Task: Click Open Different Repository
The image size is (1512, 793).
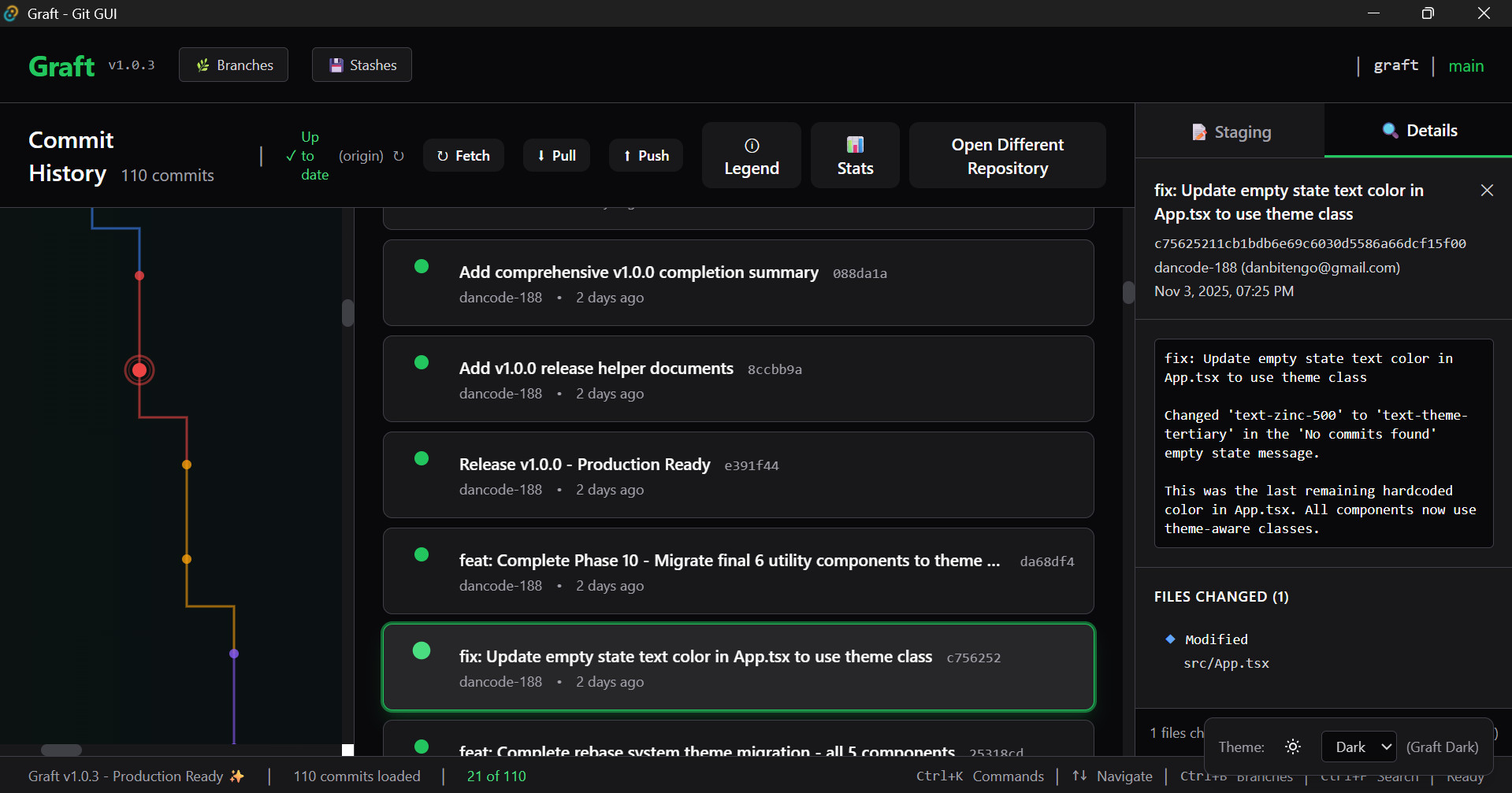Action: (1008, 155)
